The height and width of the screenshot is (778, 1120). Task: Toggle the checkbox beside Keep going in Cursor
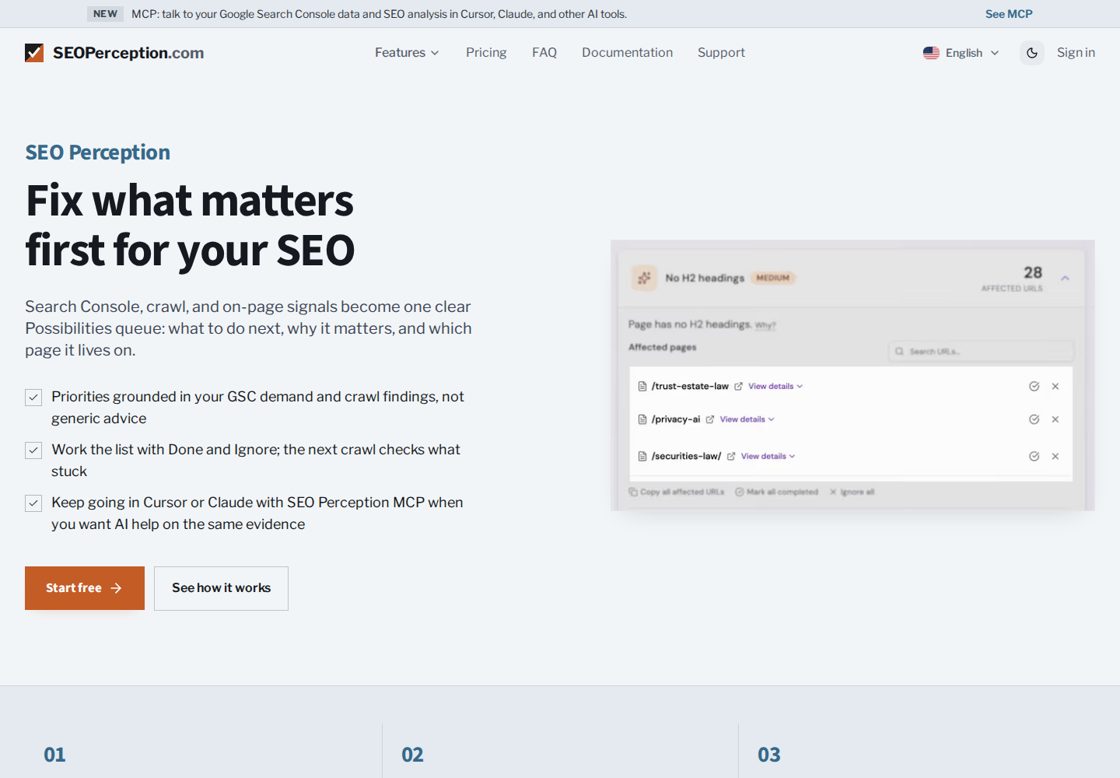click(x=34, y=503)
